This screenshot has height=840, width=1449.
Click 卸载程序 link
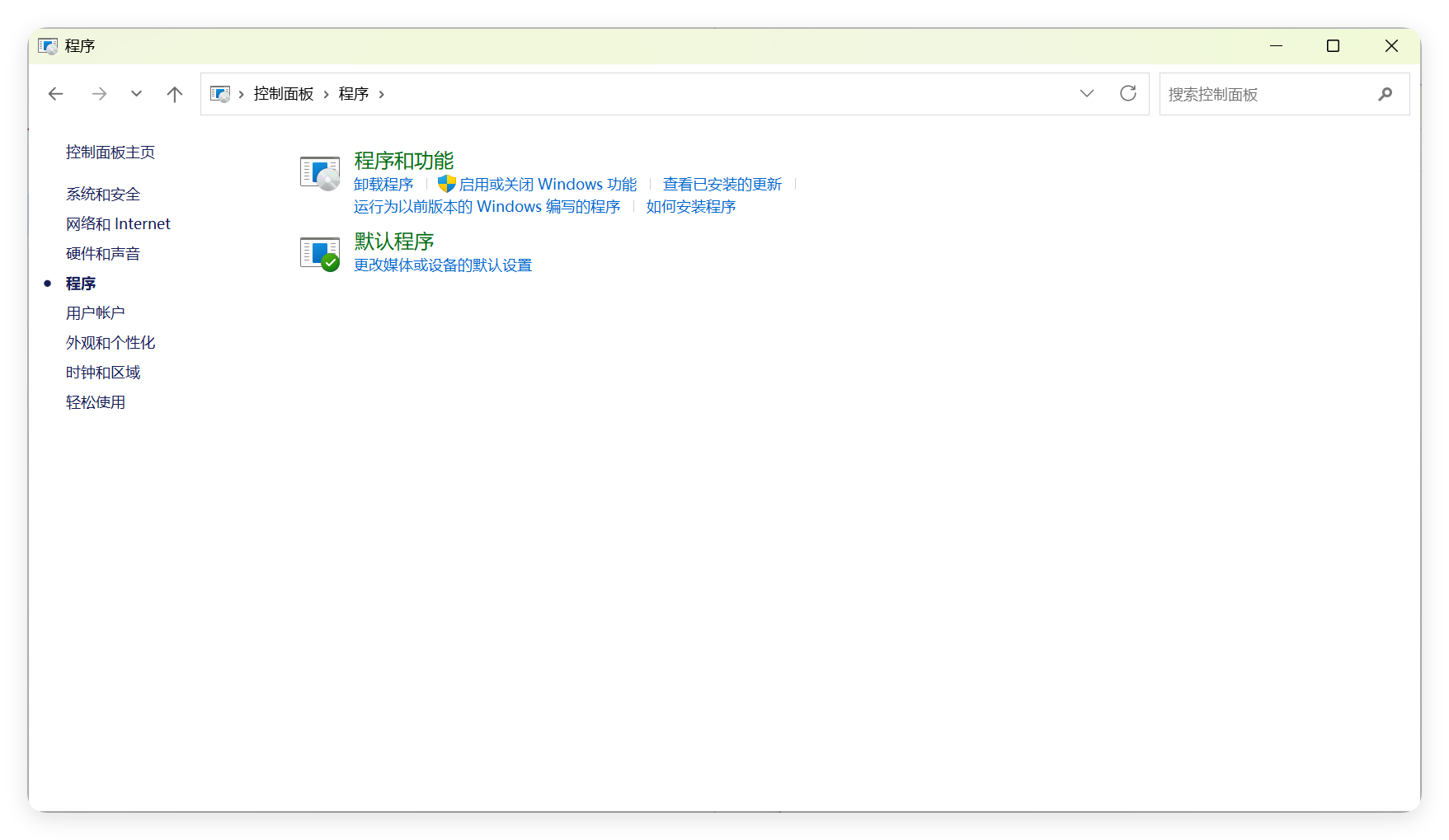383,185
